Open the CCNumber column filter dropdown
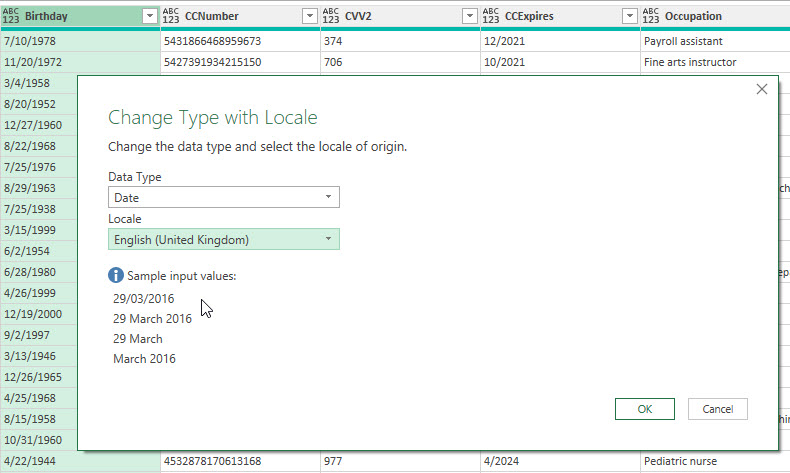This screenshot has height=473, width=790. click(x=309, y=16)
